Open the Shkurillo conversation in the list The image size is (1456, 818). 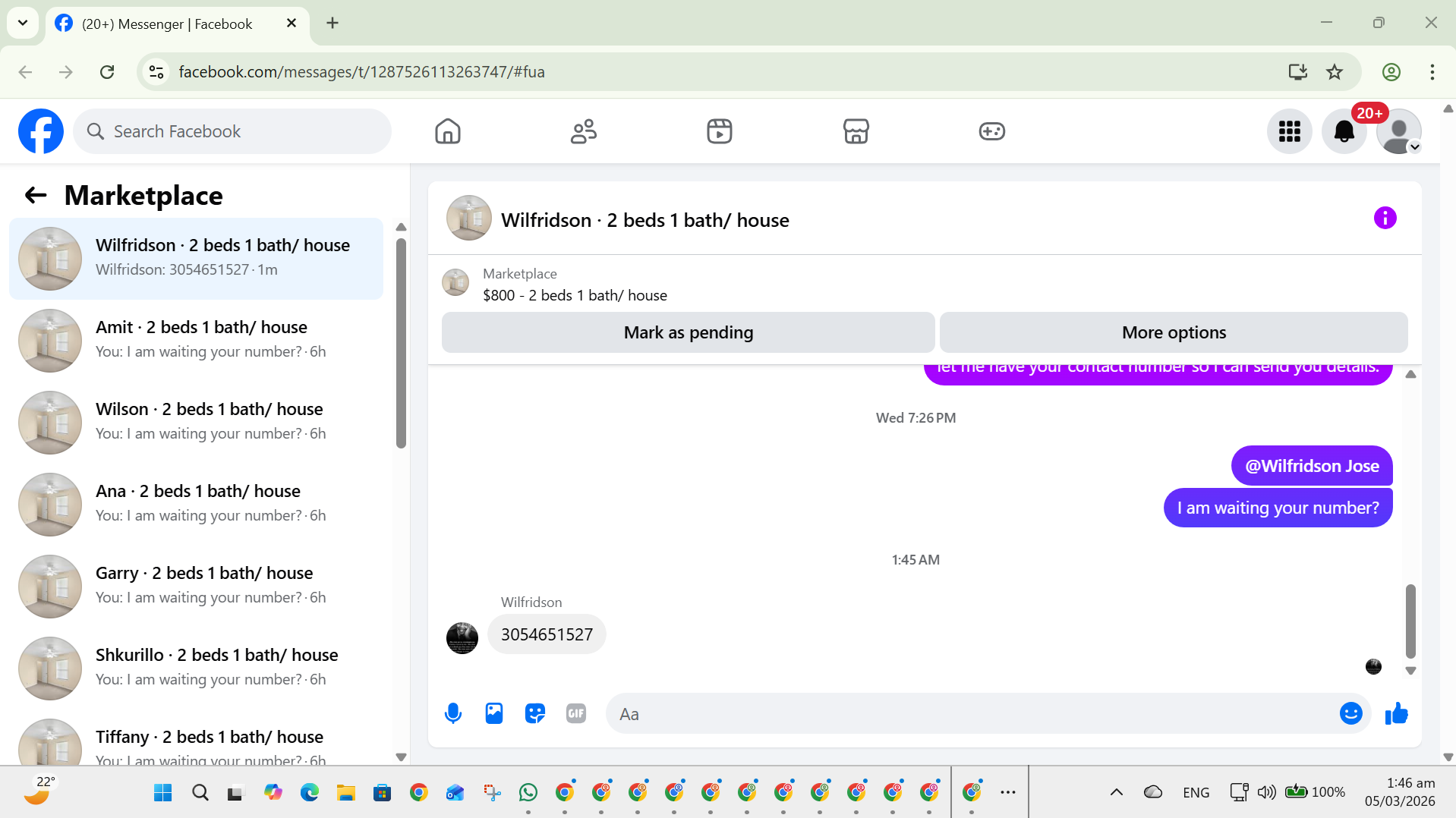pos(196,669)
